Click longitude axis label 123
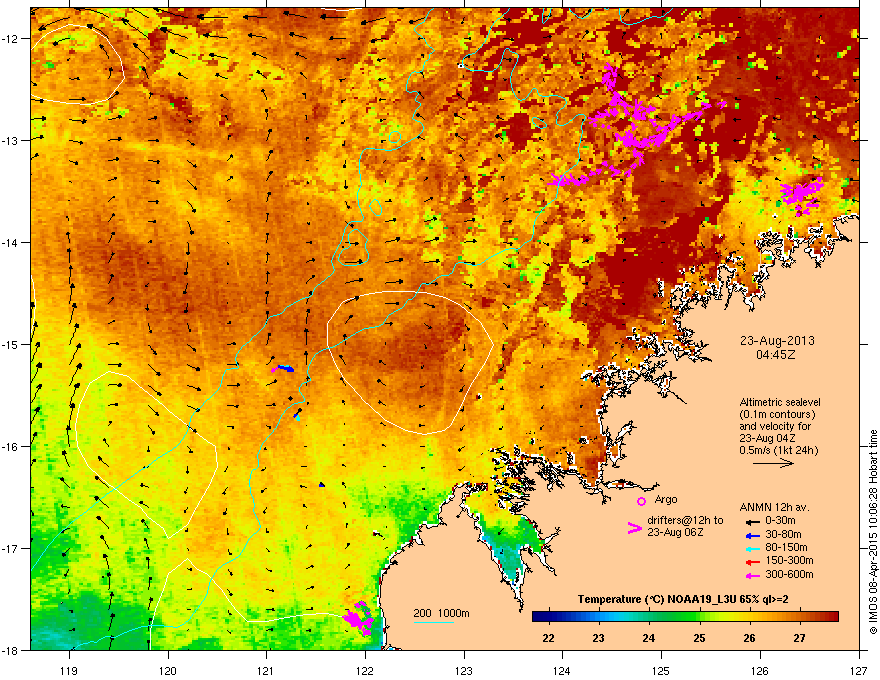Screen dimensions: 880x680 point(464,670)
